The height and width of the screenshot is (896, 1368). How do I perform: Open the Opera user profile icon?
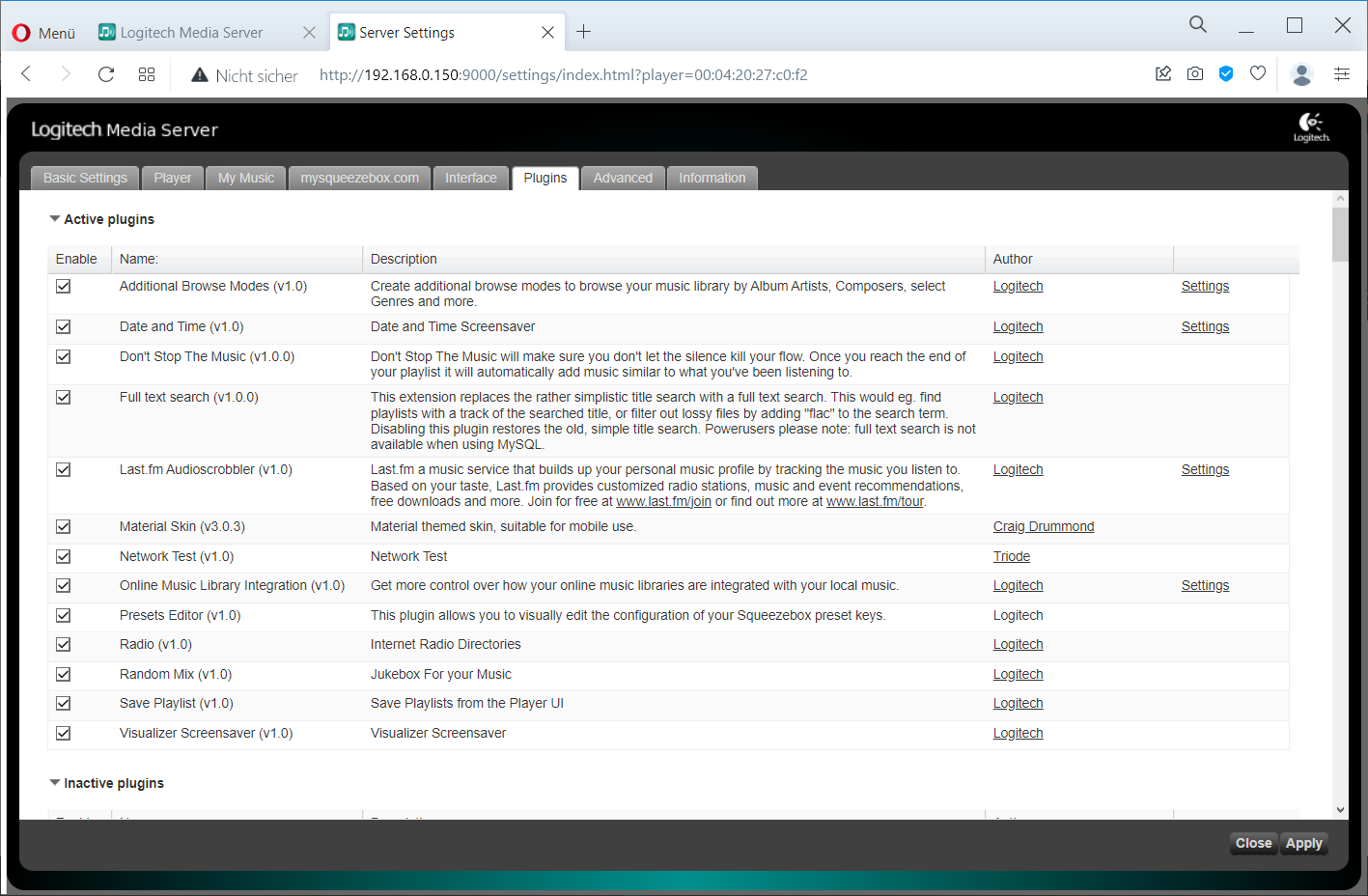[1301, 74]
